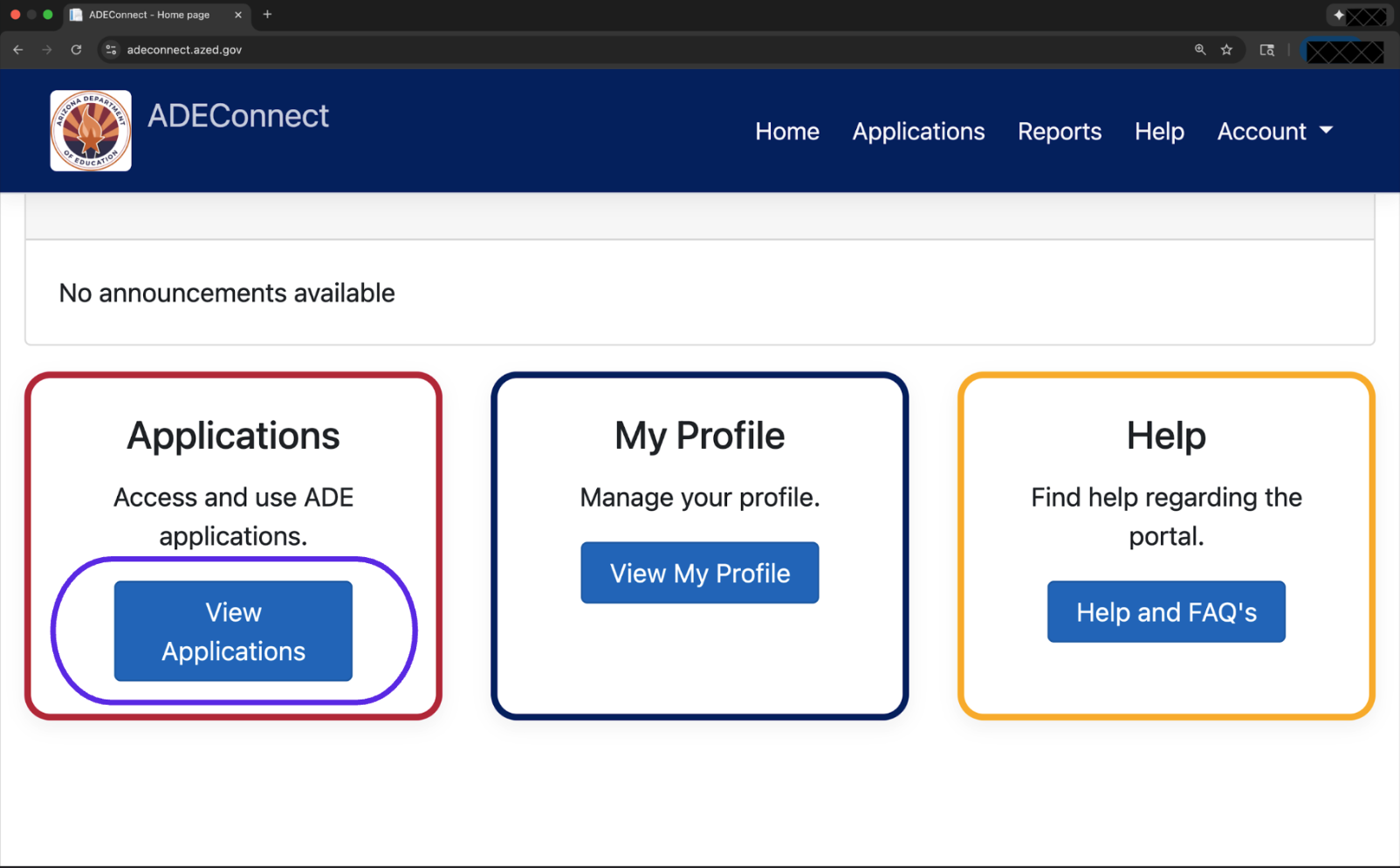Viewport: 1400px width, 868px height.
Task: Click the View Applications button
Action: pos(233,631)
